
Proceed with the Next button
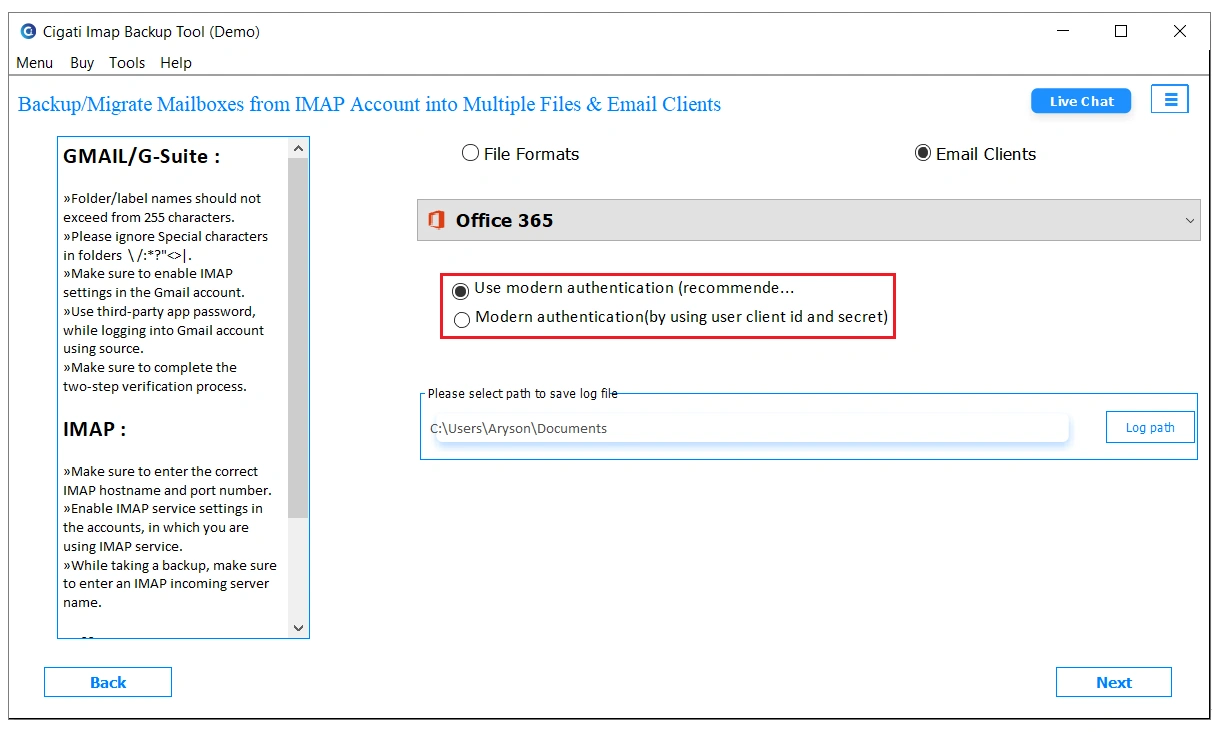pyautogui.click(x=1114, y=682)
